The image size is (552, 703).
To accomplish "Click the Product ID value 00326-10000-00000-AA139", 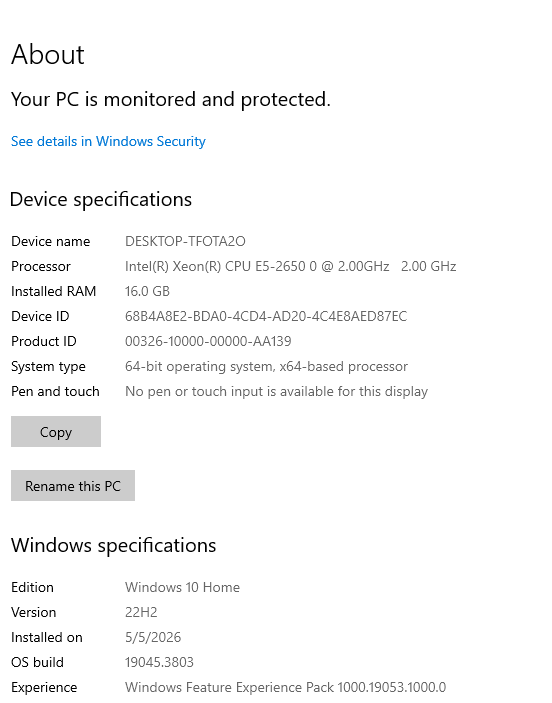I will (208, 342).
